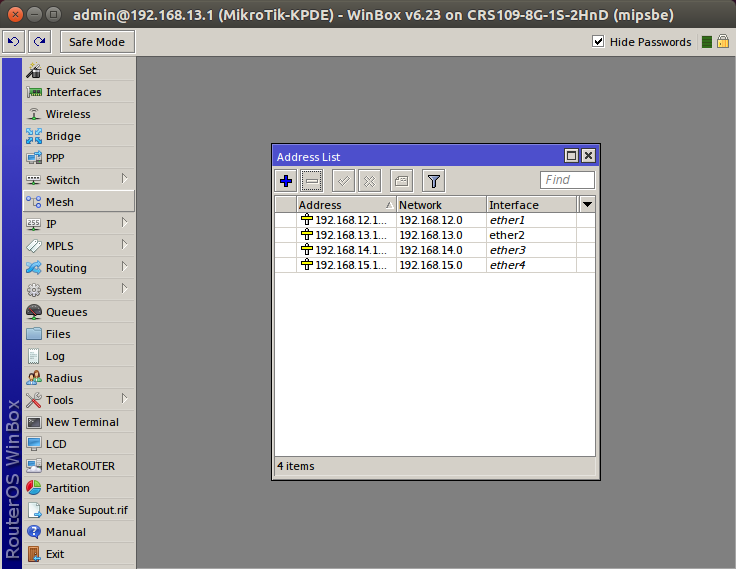Select the Mesh menu item
This screenshot has height=569, width=736.
tap(79, 202)
